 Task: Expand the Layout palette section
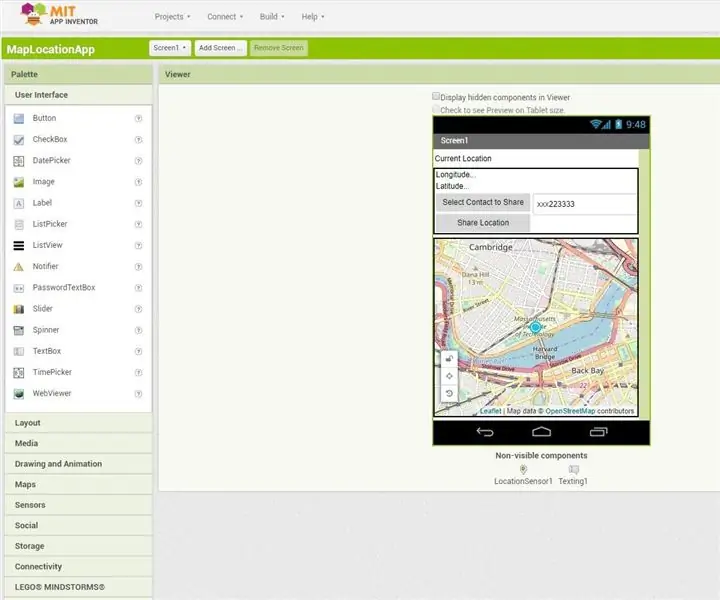coord(79,423)
